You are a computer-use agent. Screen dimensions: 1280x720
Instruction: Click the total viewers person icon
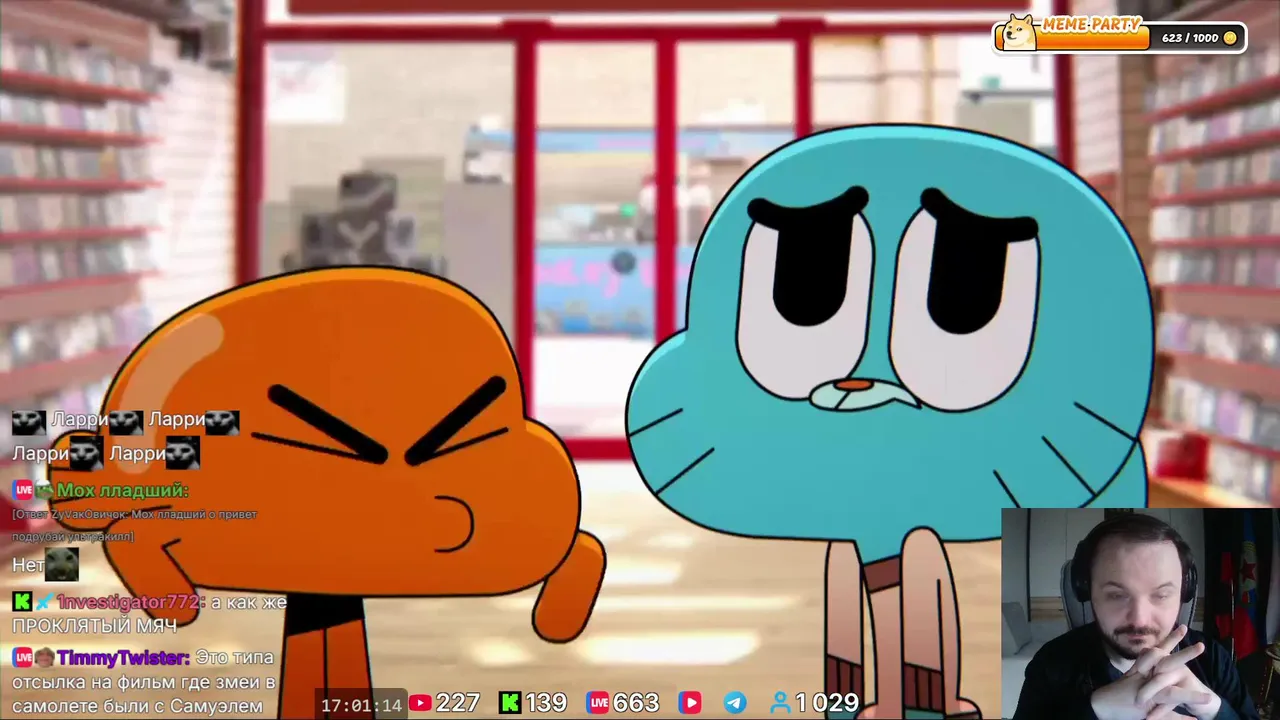tap(780, 703)
